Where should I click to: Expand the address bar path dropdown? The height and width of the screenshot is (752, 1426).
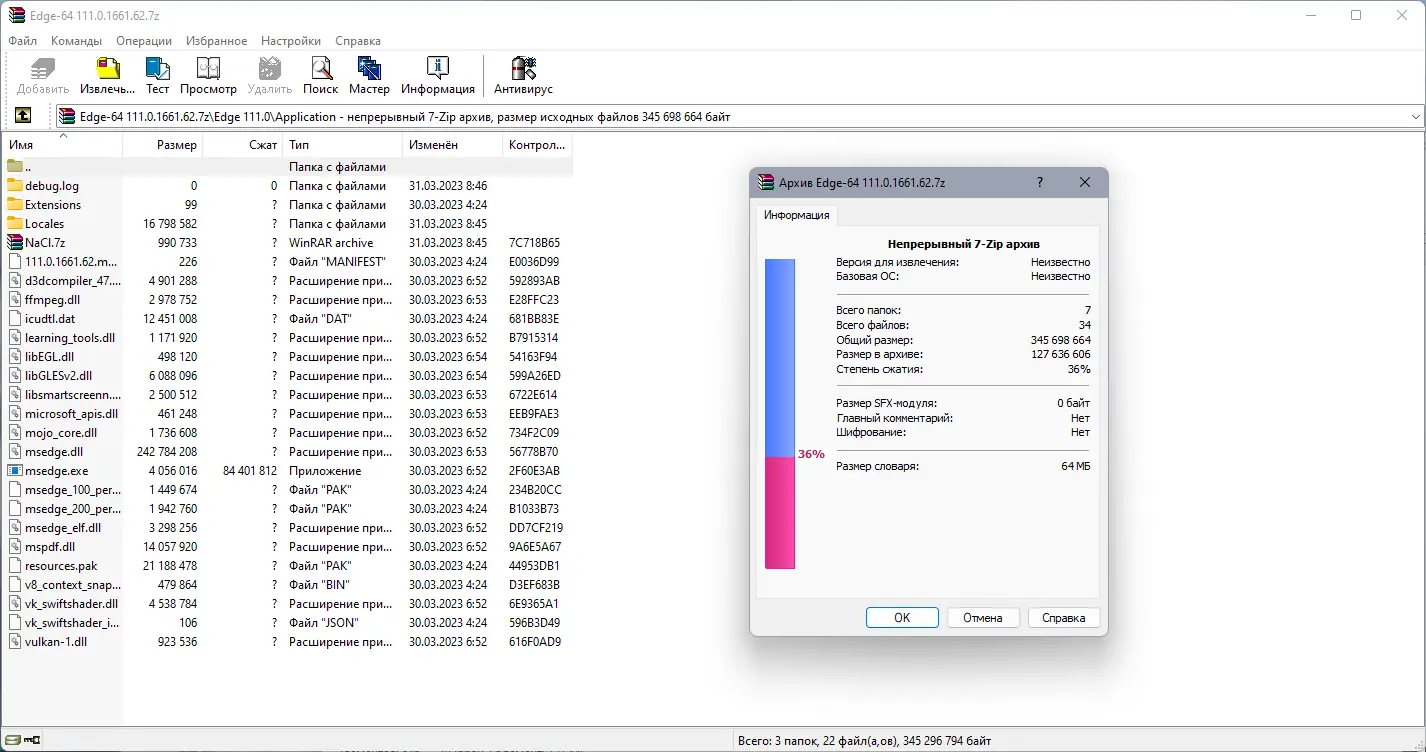1416,115
